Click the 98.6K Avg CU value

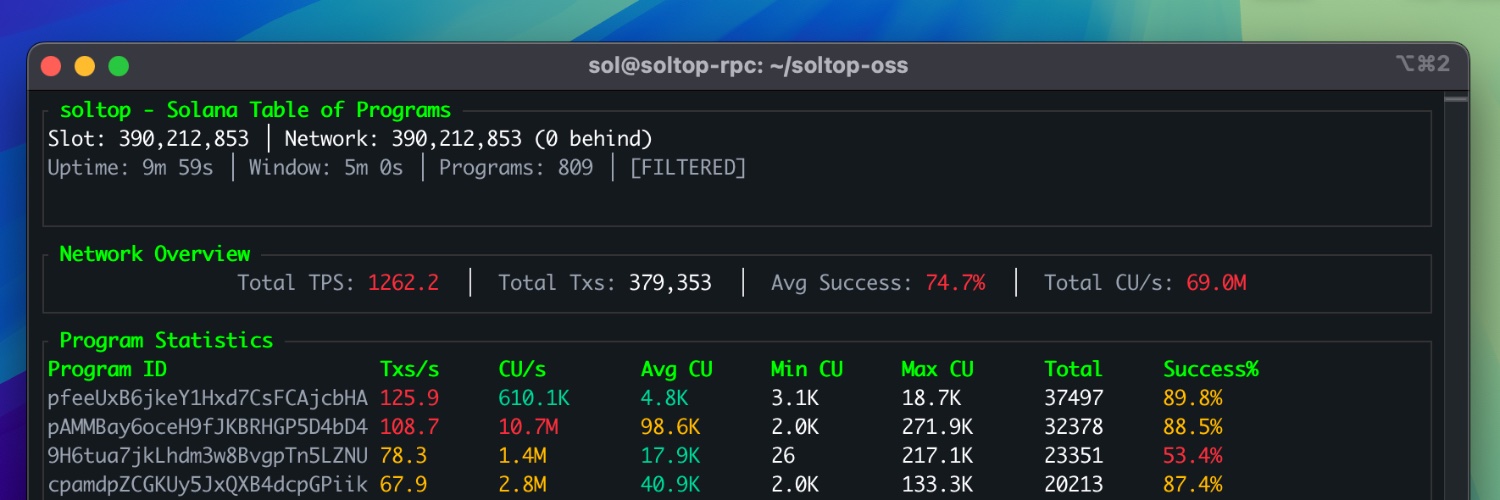[x=670, y=427]
